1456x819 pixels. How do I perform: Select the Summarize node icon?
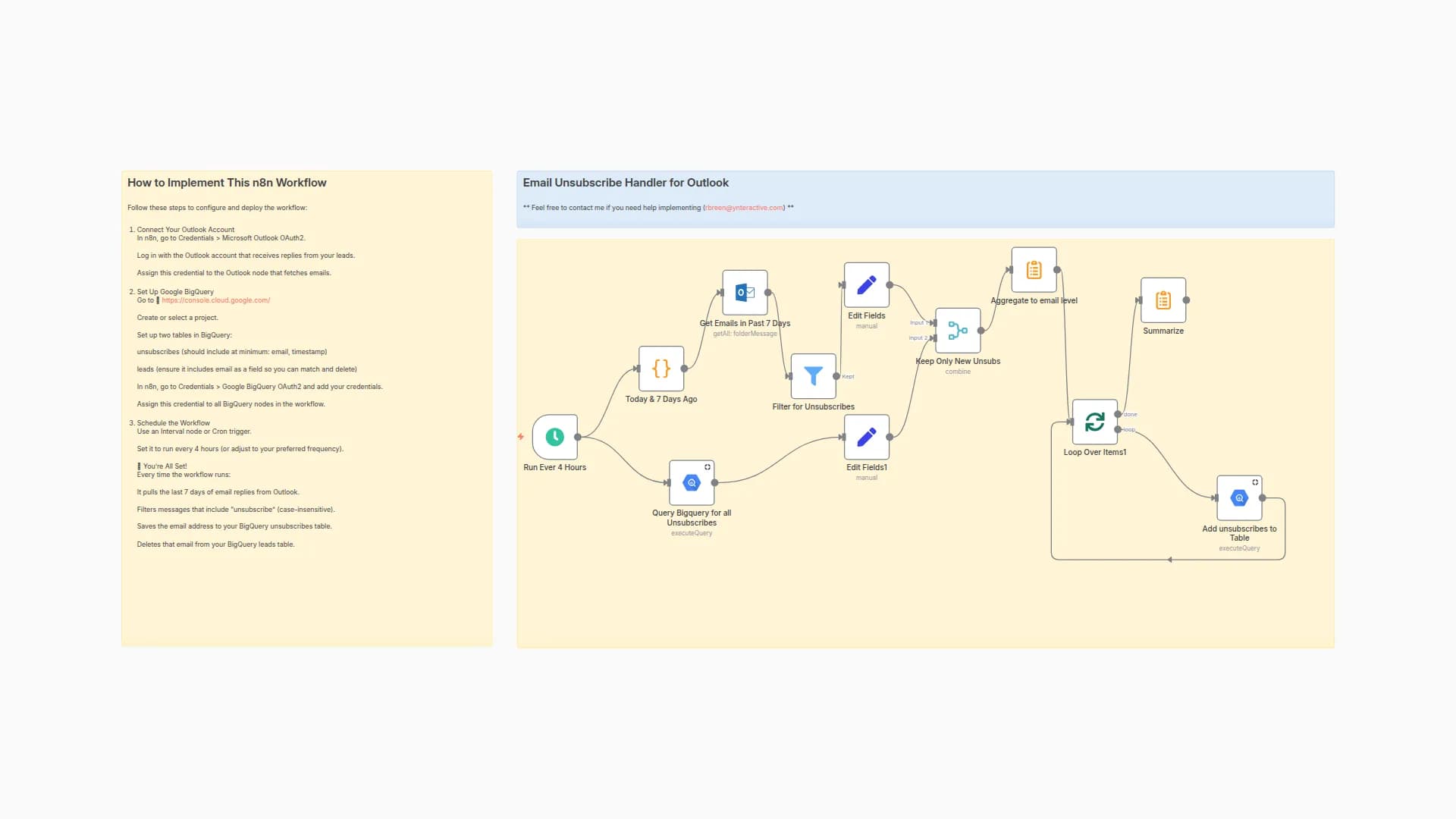click(1163, 300)
